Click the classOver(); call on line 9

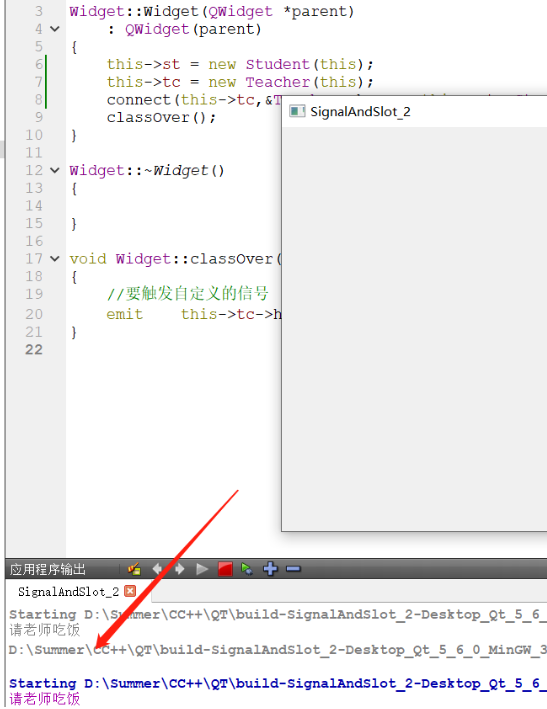pos(161,118)
